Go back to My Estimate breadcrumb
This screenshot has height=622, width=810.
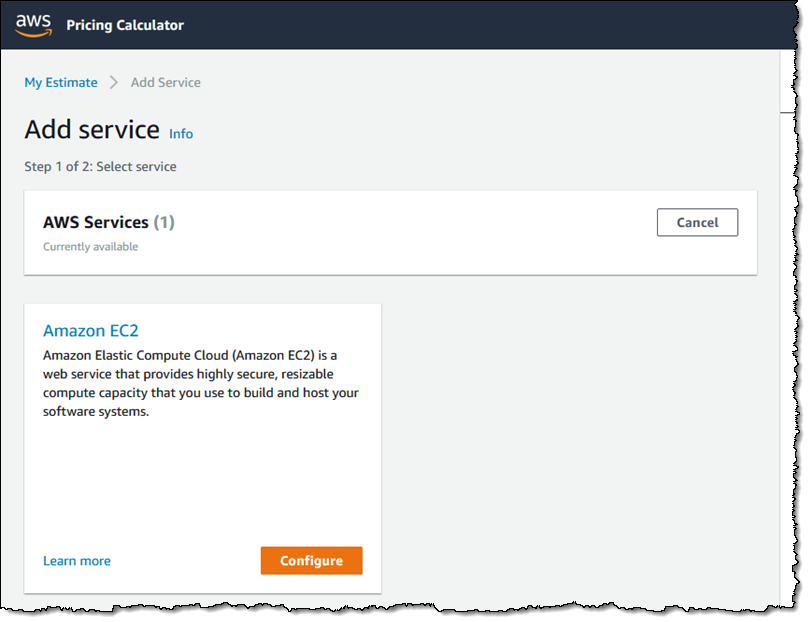coord(61,82)
